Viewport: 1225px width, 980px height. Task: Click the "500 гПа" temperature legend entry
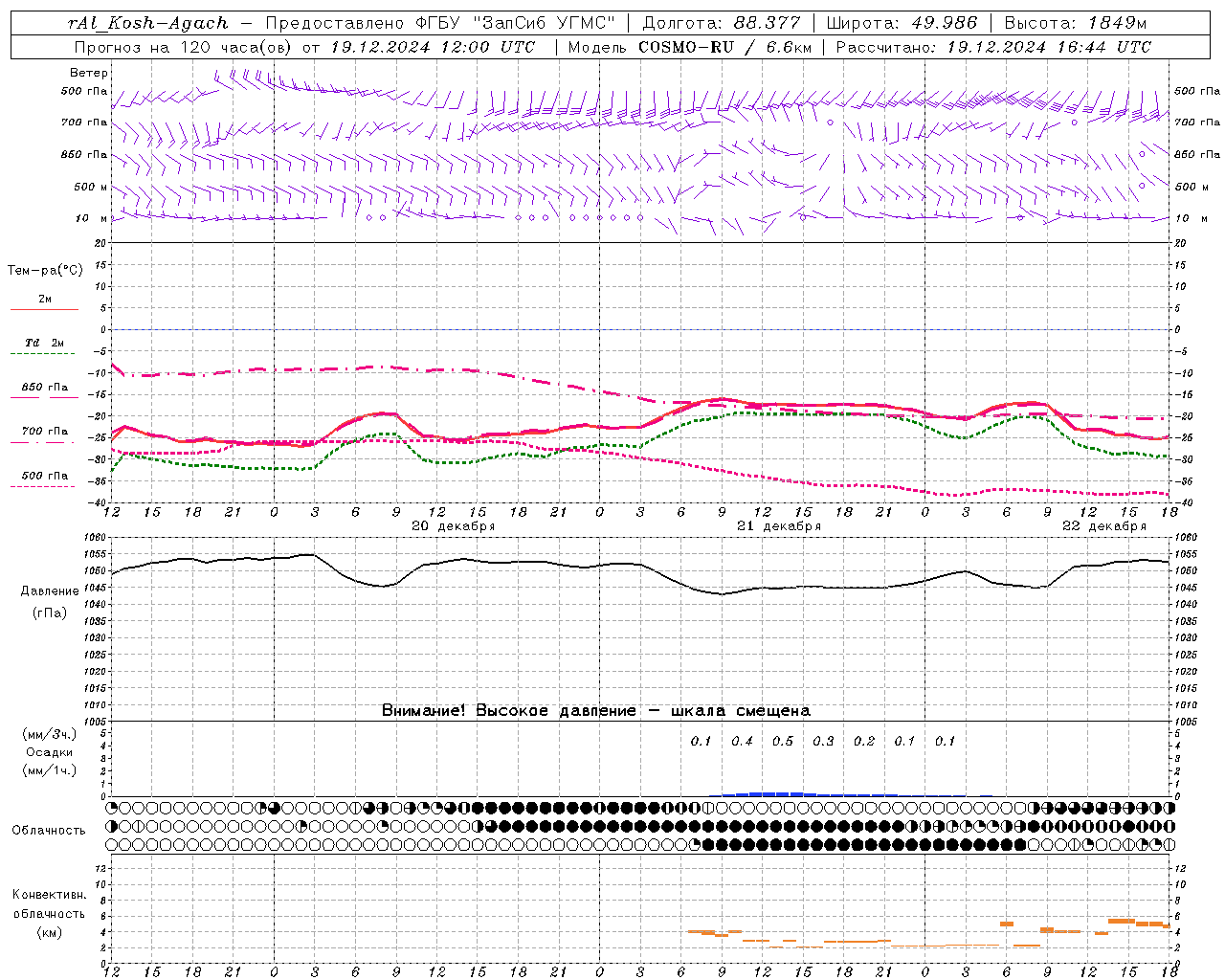click(45, 476)
